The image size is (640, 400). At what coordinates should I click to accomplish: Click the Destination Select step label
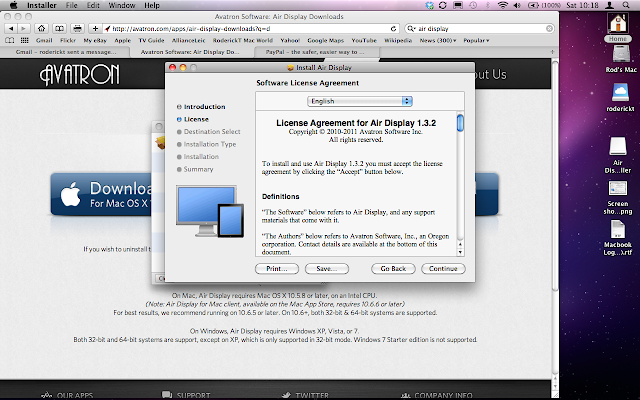(212, 131)
